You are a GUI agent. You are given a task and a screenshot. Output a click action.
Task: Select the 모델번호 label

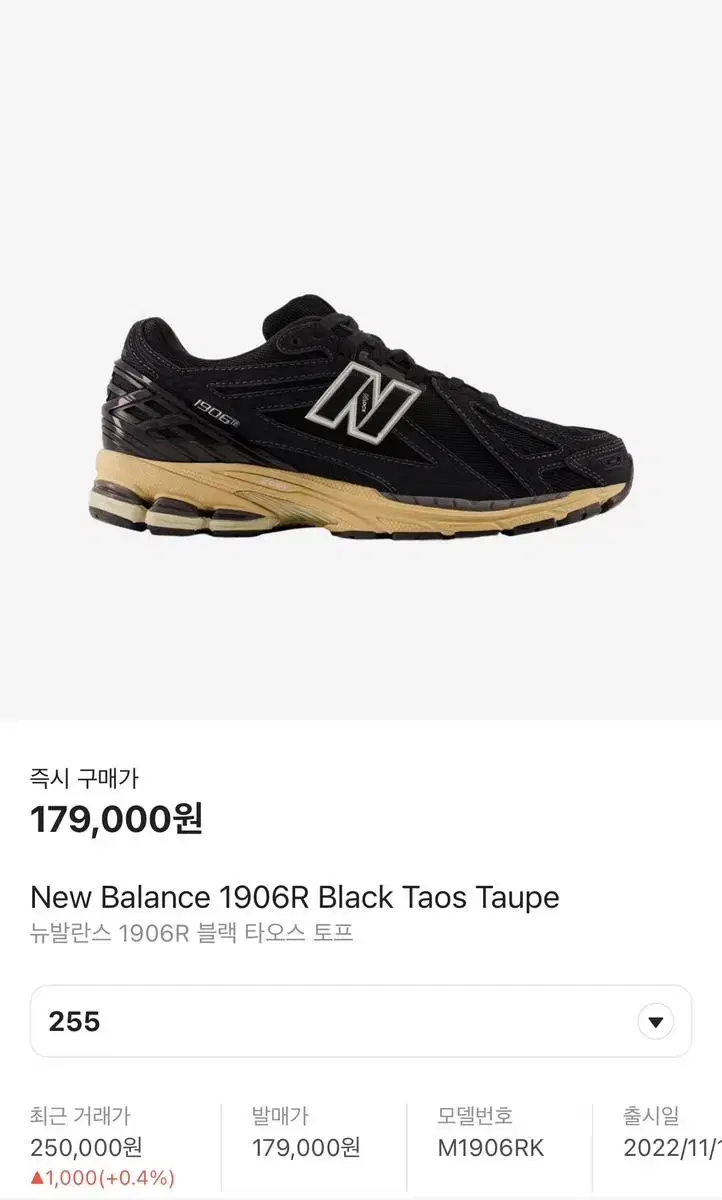coord(475,1116)
